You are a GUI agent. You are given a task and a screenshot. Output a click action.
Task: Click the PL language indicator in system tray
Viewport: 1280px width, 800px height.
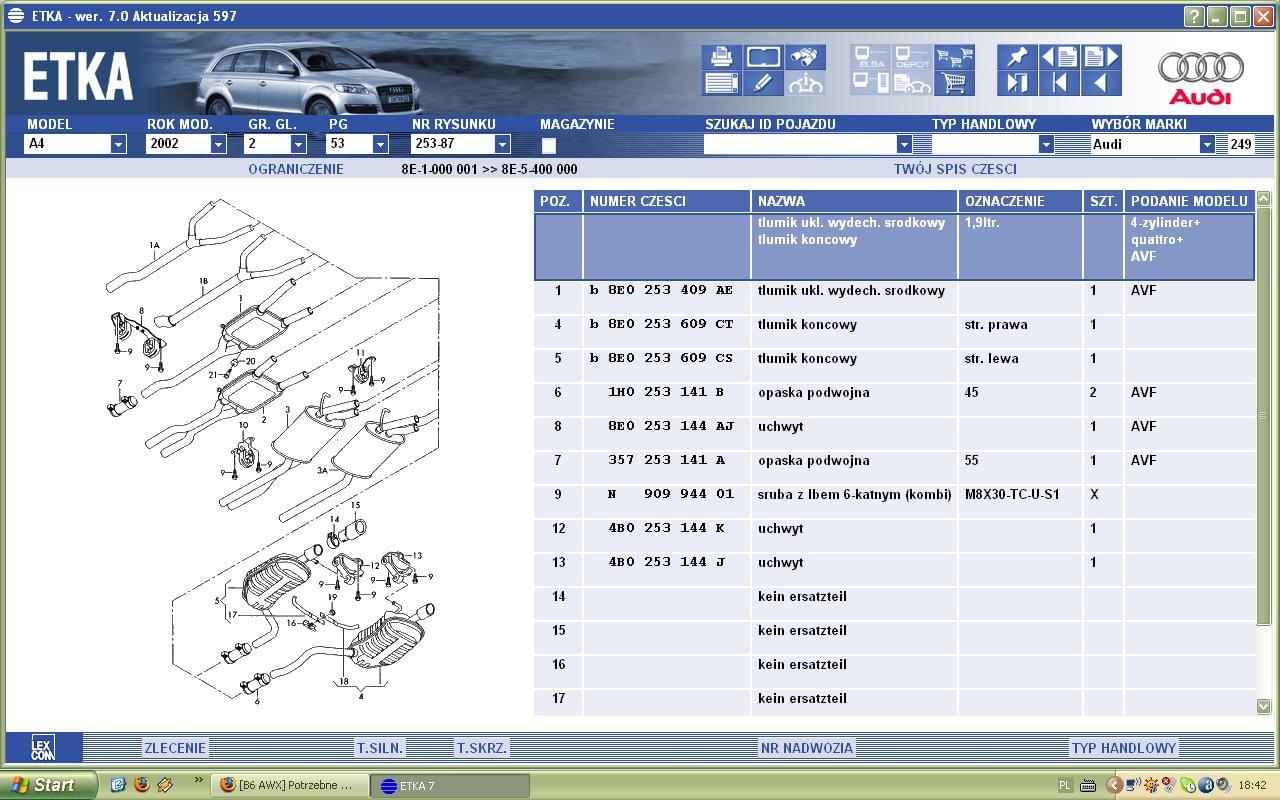(1065, 785)
